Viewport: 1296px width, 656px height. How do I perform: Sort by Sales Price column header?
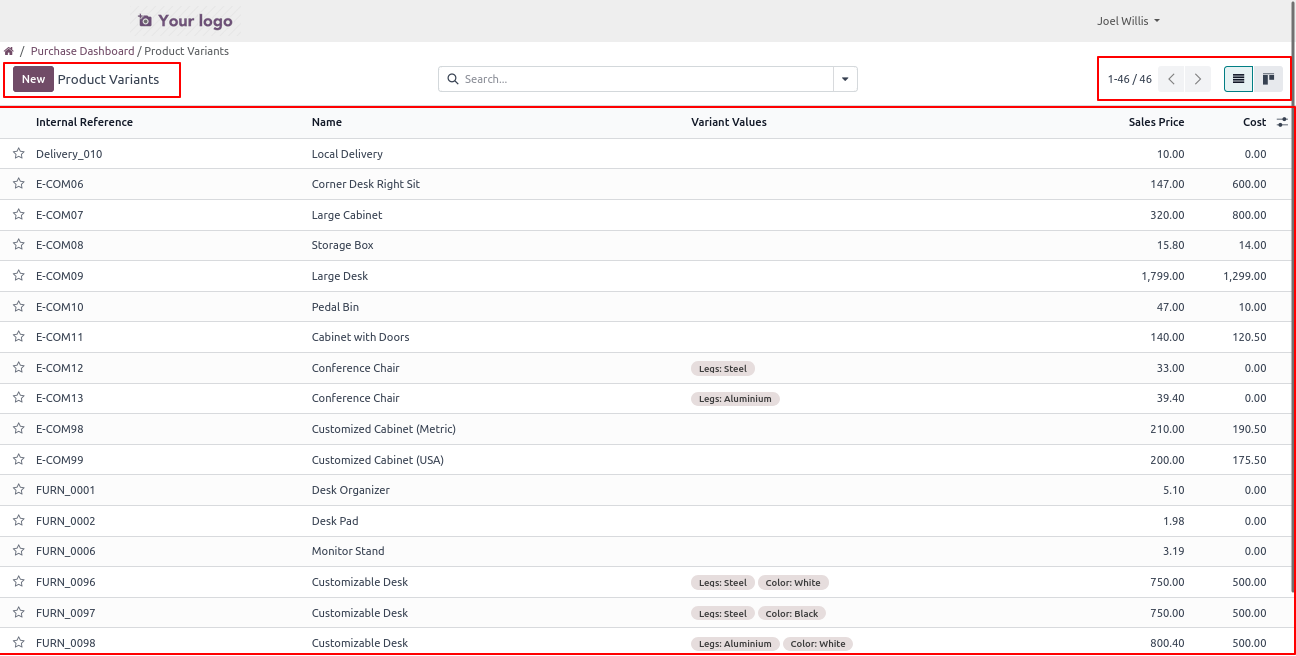click(x=1156, y=122)
